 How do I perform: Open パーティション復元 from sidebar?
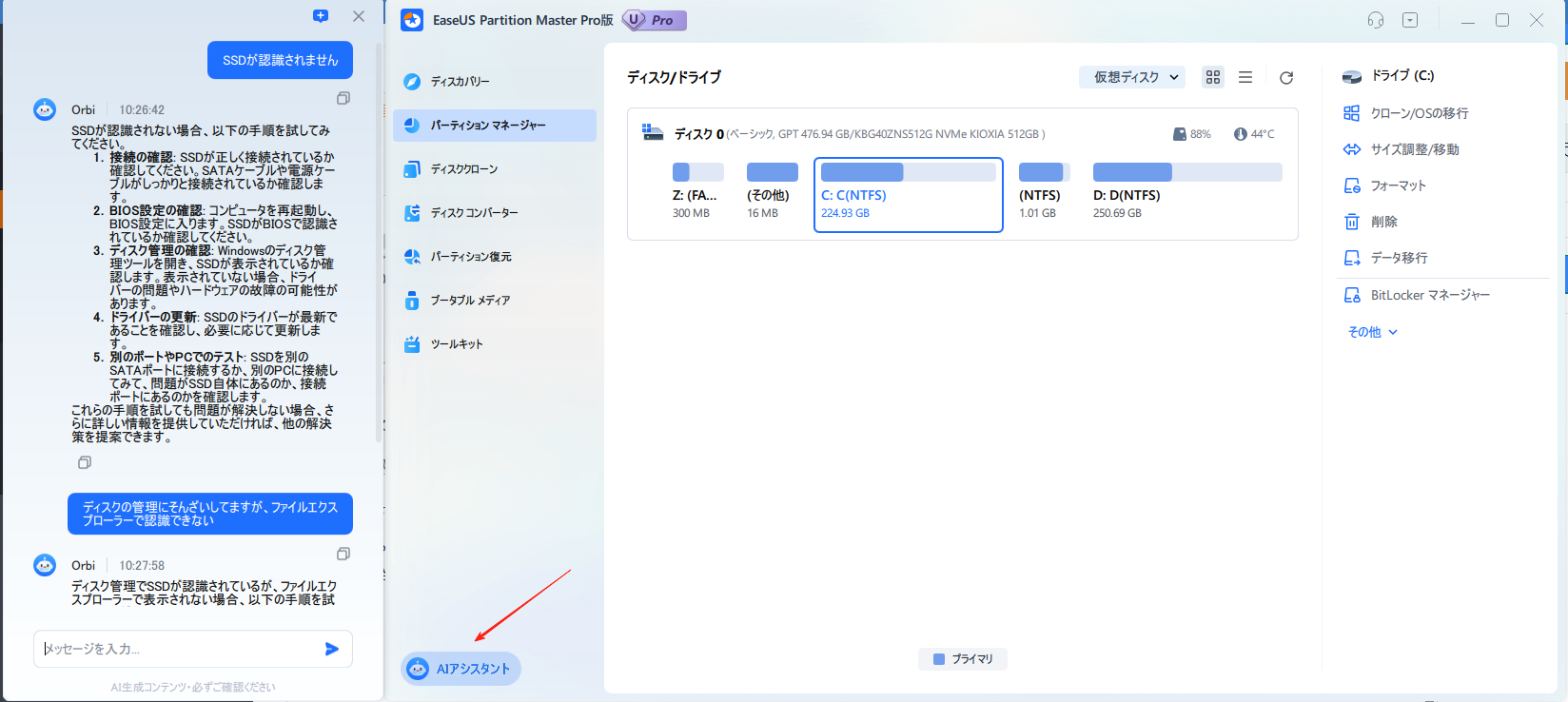tap(470, 257)
